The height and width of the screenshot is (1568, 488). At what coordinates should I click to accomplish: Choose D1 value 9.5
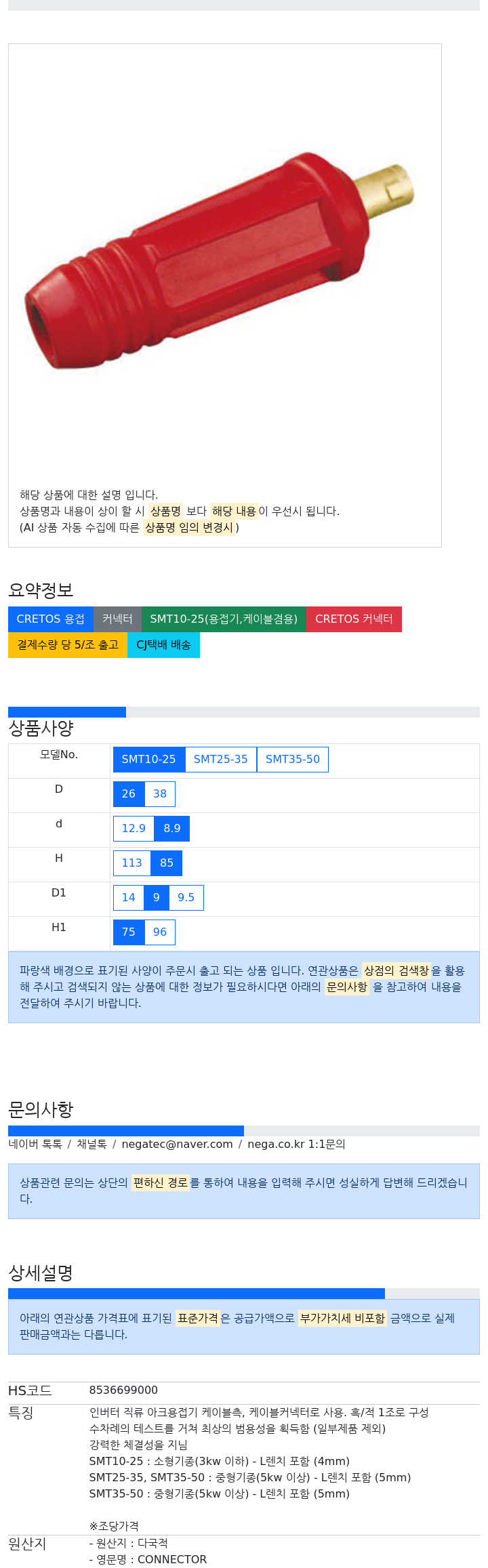tap(186, 898)
